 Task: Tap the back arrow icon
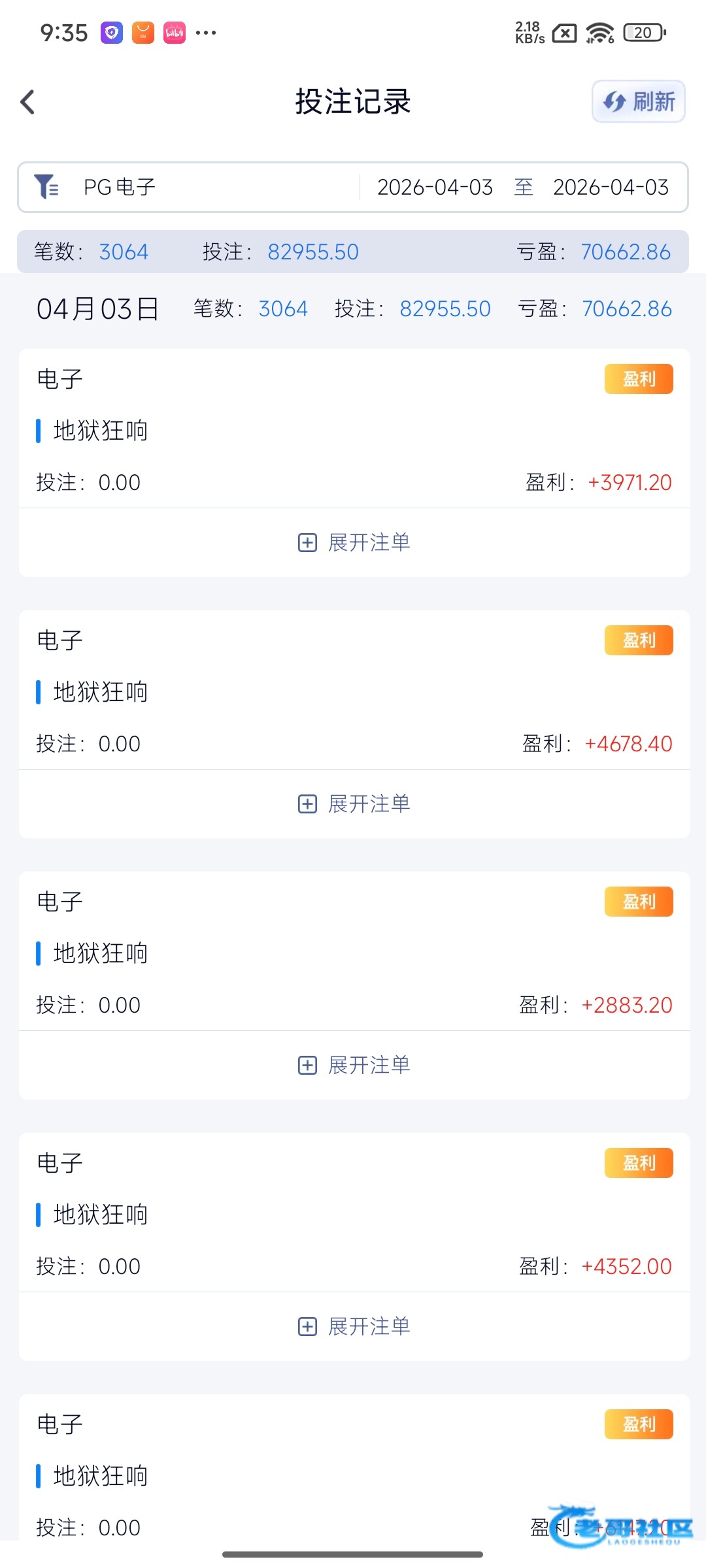tap(27, 102)
